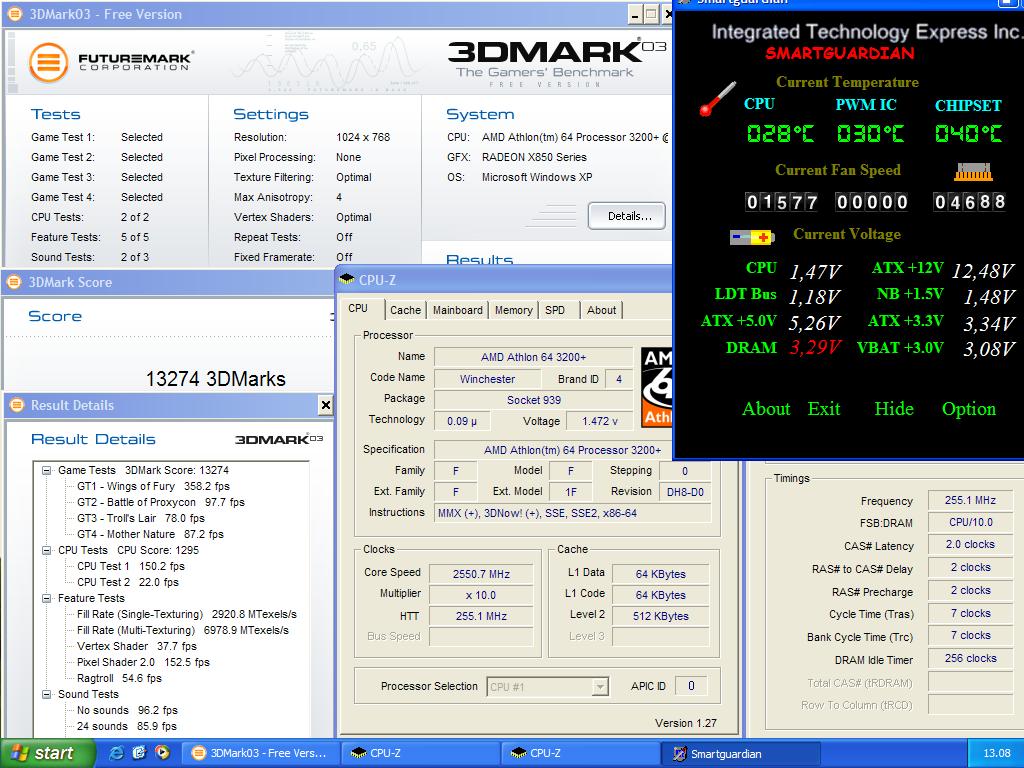Image resolution: width=1024 pixels, height=768 pixels.
Task: Click the CPU-Z window title chip icon
Action: [347, 280]
